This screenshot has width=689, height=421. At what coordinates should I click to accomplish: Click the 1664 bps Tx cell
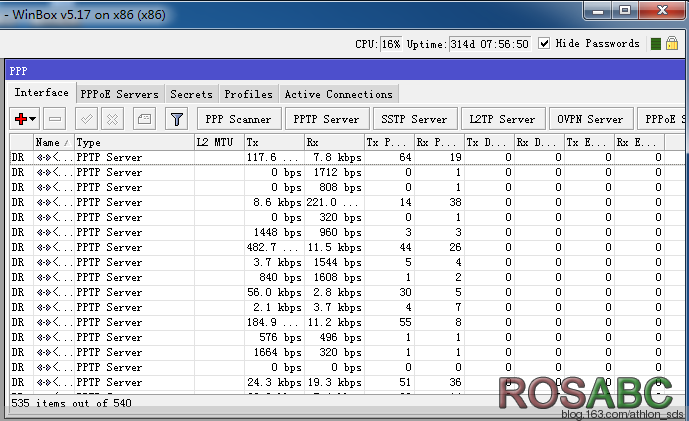pyautogui.click(x=274, y=352)
